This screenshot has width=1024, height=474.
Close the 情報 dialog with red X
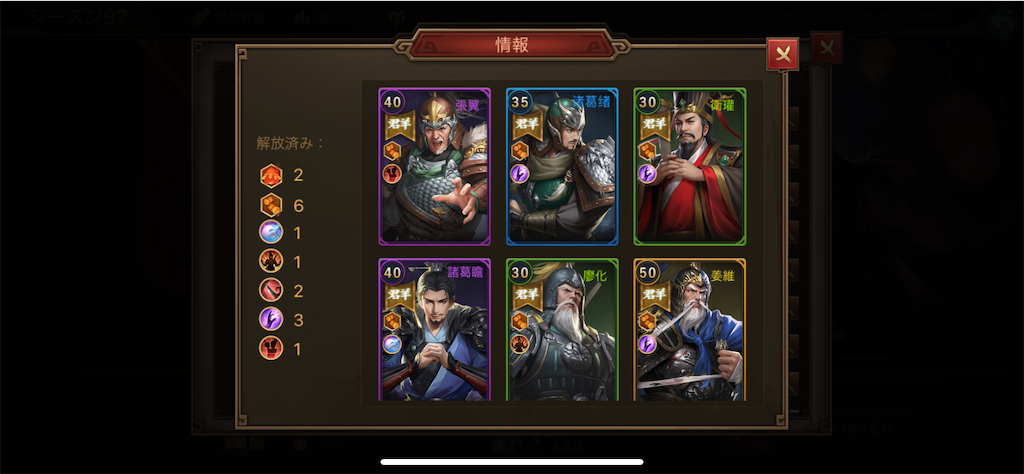pyautogui.click(x=782, y=55)
